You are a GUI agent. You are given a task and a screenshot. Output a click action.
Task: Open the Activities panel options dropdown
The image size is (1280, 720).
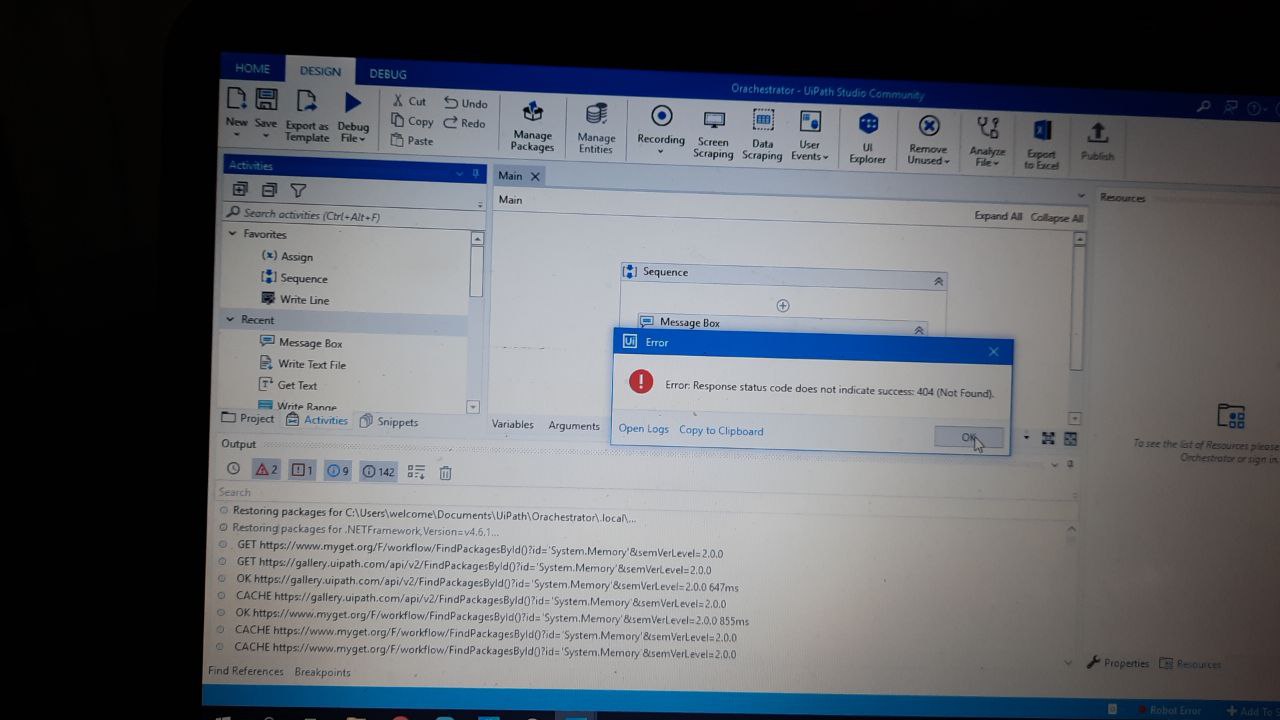click(460, 173)
